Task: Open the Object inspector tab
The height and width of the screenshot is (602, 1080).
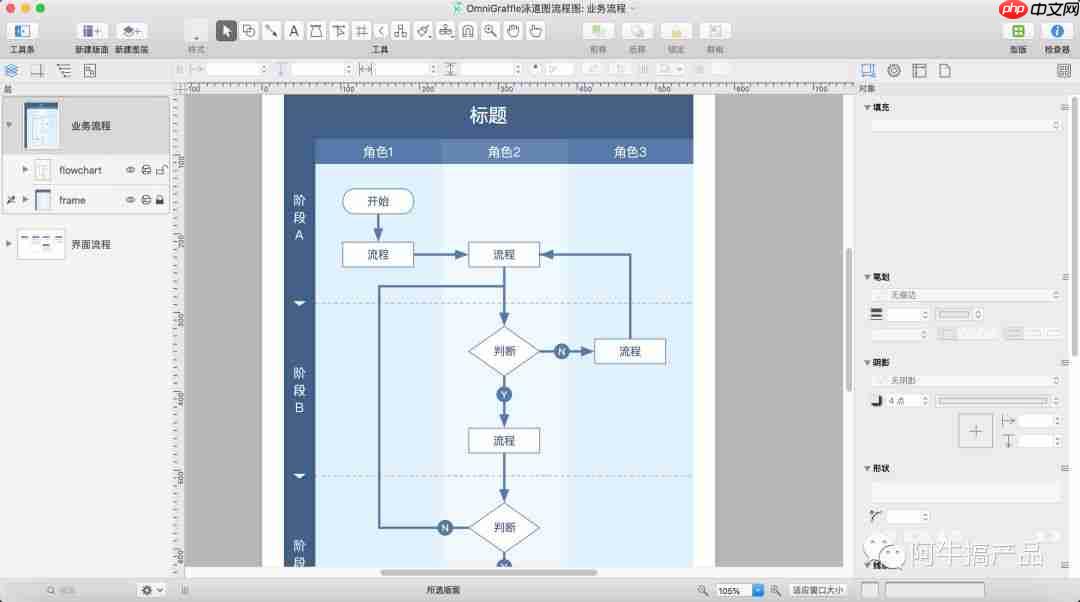Action: (868, 71)
